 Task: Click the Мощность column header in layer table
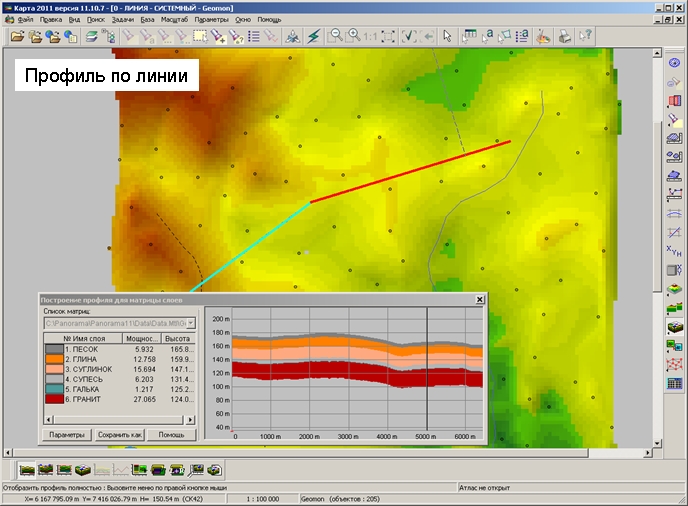pos(139,339)
